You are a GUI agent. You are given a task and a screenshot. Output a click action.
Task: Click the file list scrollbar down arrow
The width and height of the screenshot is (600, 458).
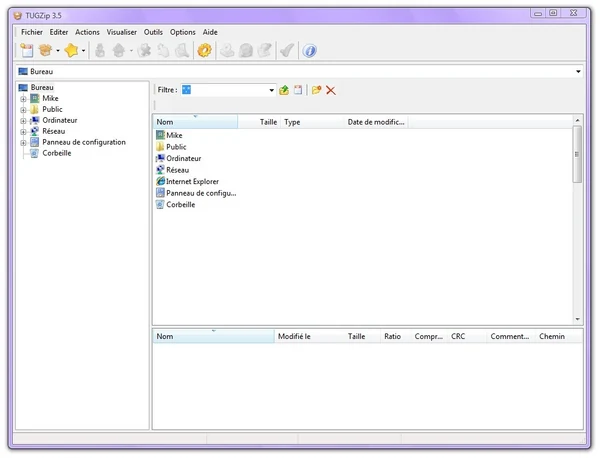point(577,319)
